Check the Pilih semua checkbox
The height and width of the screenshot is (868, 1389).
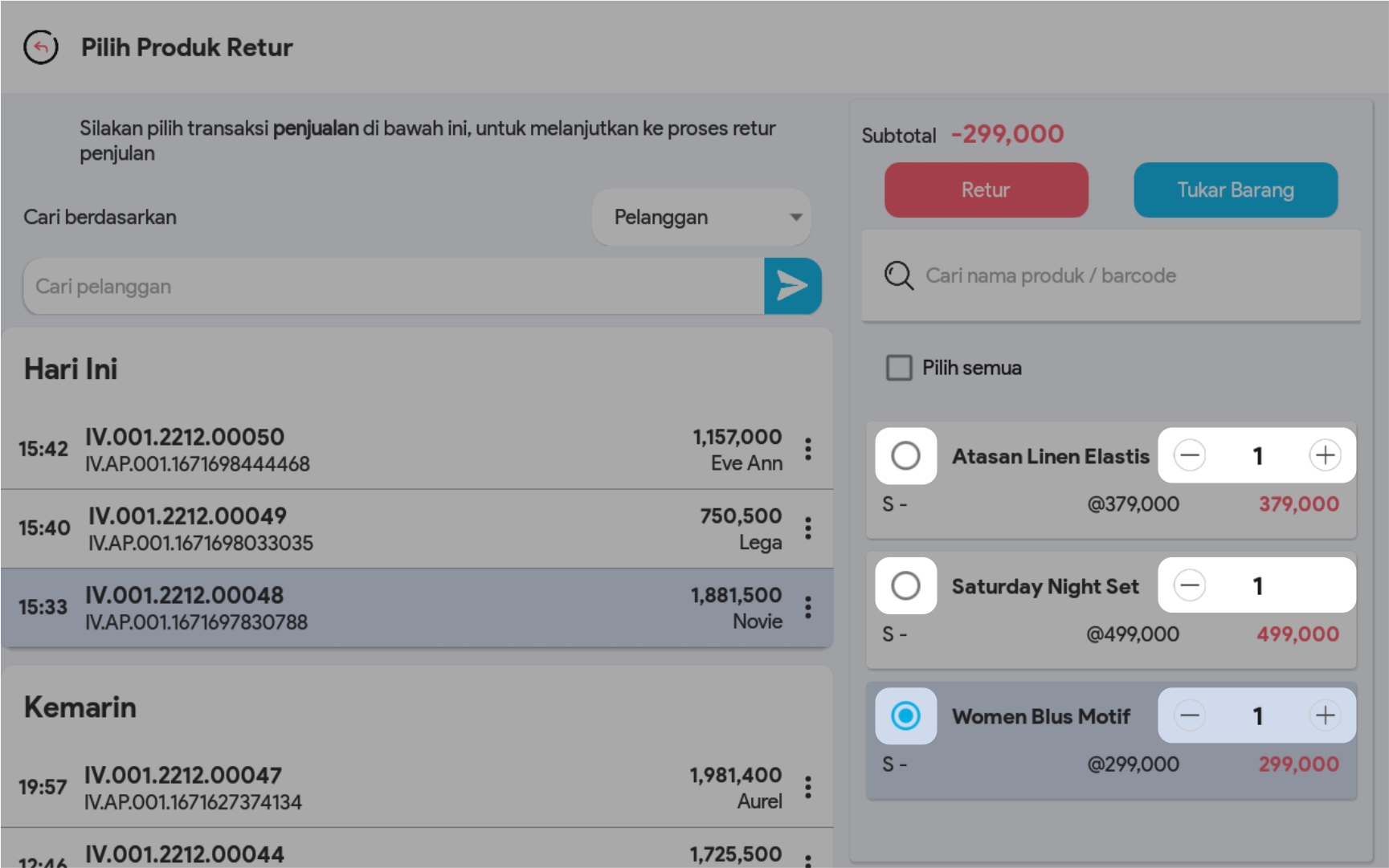tap(899, 368)
